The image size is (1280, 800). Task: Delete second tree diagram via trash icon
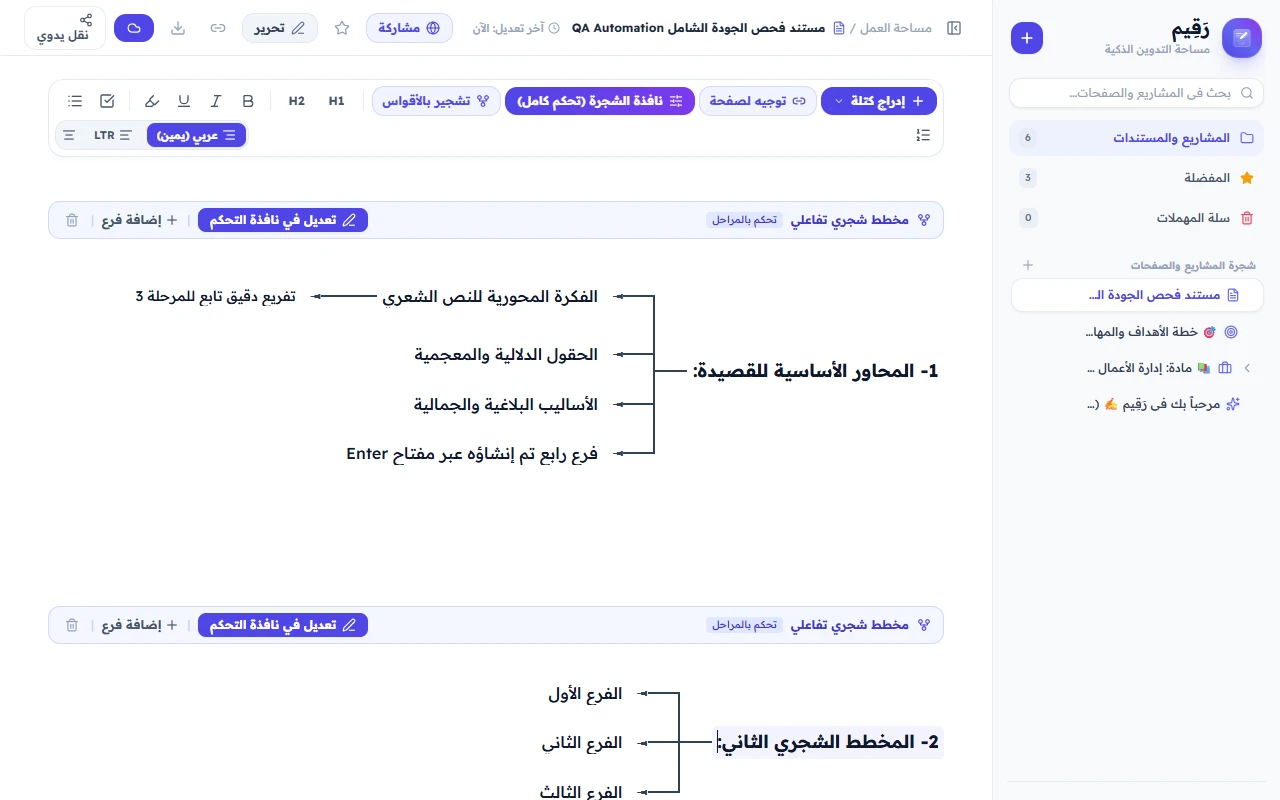click(72, 625)
